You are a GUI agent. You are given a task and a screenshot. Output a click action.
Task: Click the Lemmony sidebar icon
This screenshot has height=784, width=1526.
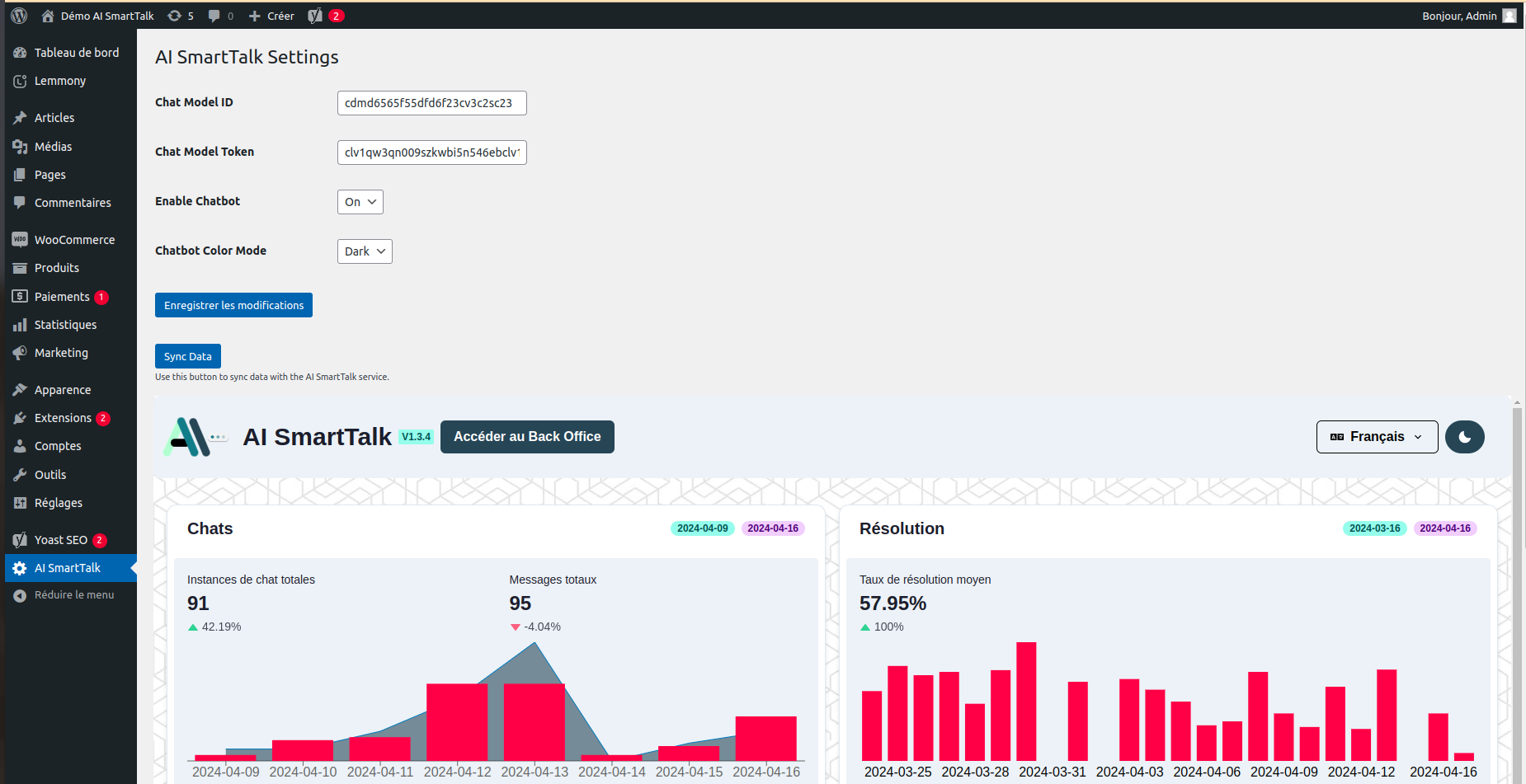click(20, 81)
